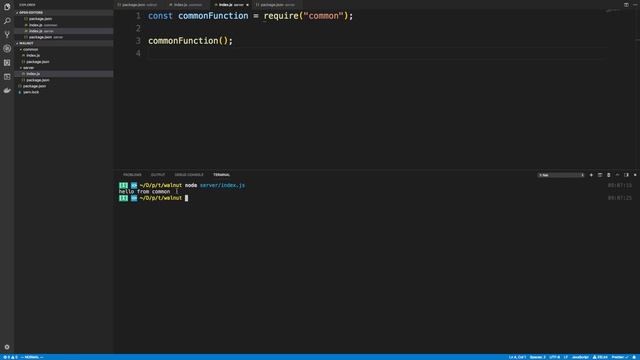Open package.json server in Open Editors

tap(64, 37)
